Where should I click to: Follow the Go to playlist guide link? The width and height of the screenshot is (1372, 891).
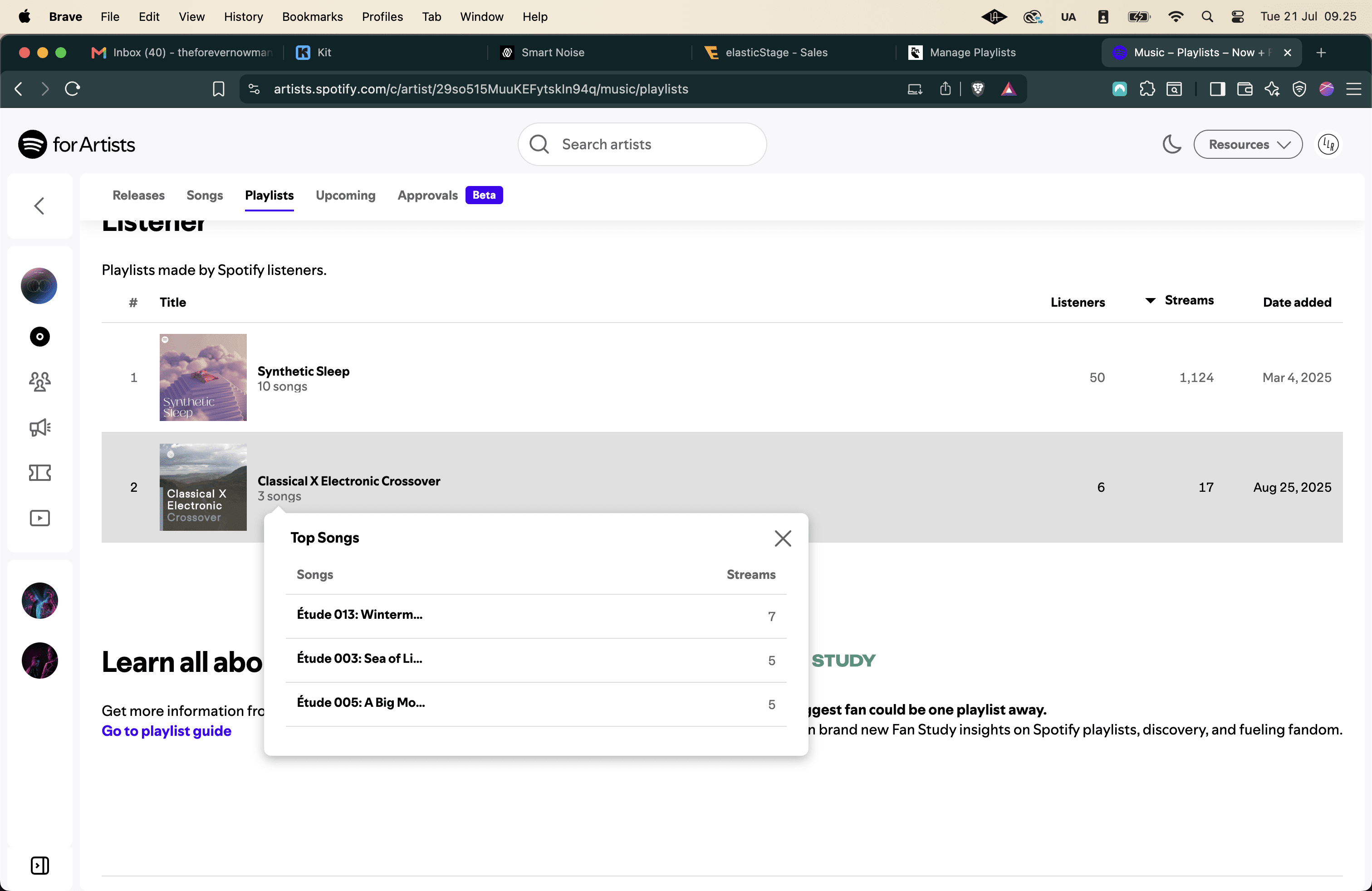167,731
